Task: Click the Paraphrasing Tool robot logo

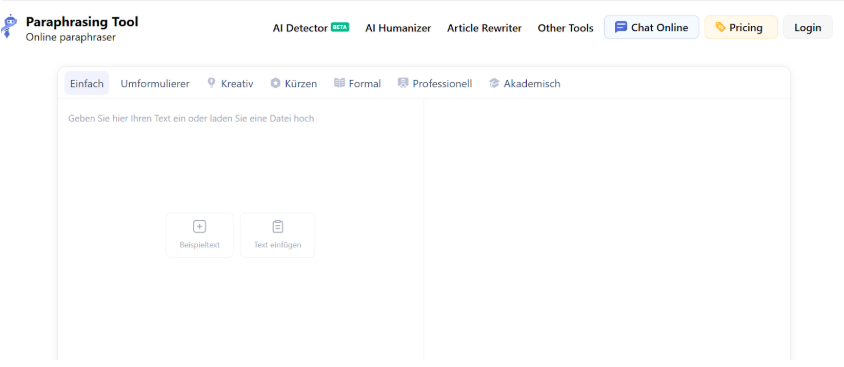Action: [x=9, y=26]
